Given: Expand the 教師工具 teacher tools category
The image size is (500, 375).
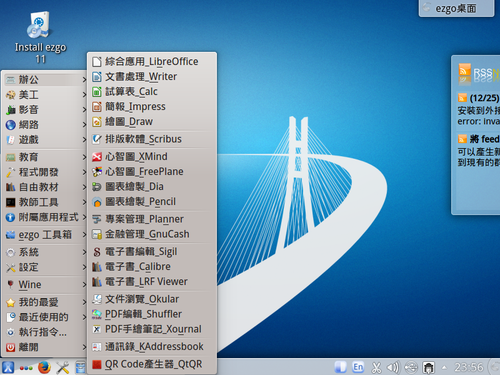Looking at the screenshot, I should [45, 202].
